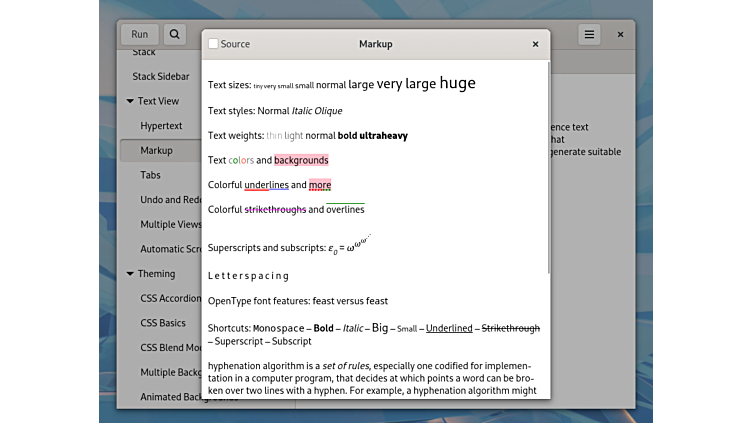Click the highlighted word "backgrounds"

pyautogui.click(x=301, y=160)
